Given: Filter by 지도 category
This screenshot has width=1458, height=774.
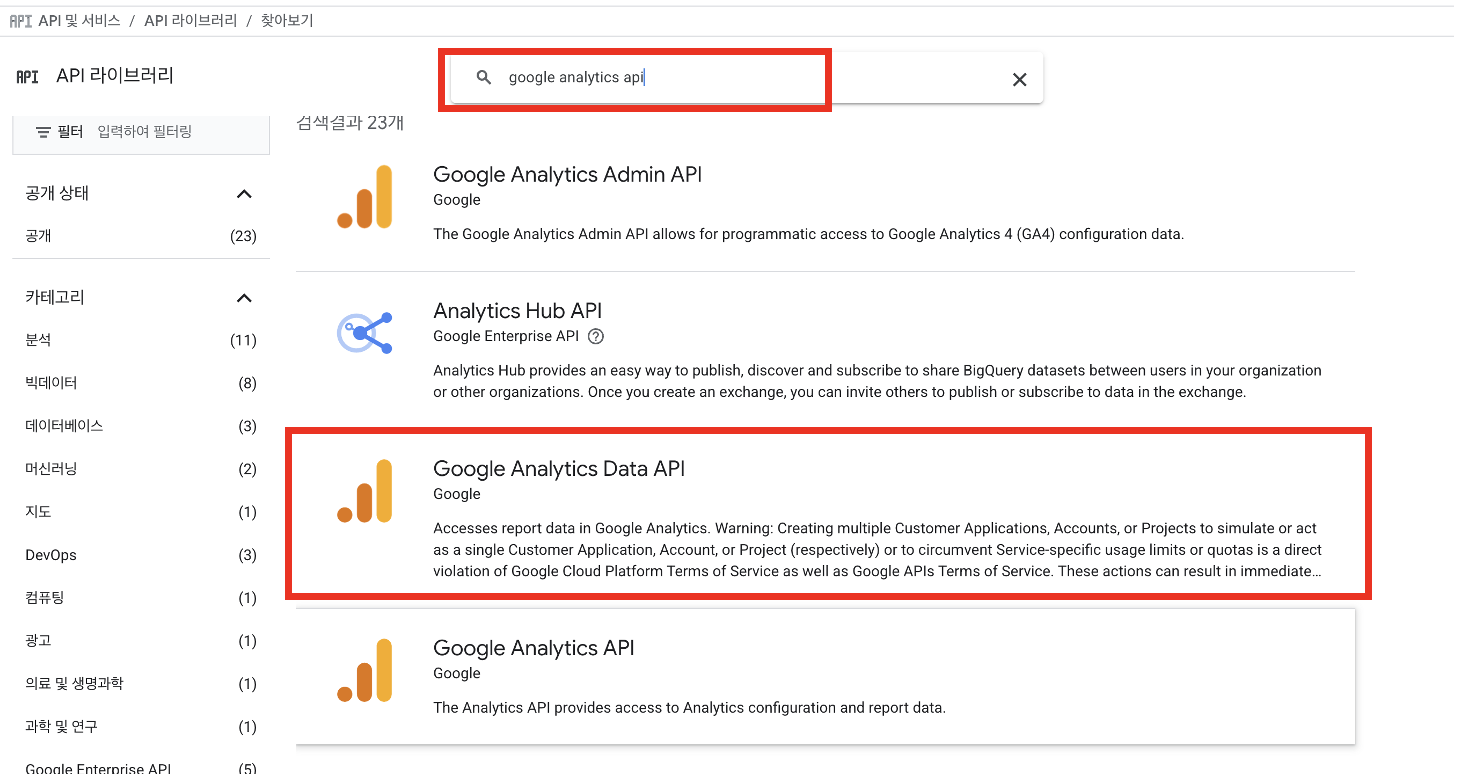Looking at the screenshot, I should tap(141, 512).
